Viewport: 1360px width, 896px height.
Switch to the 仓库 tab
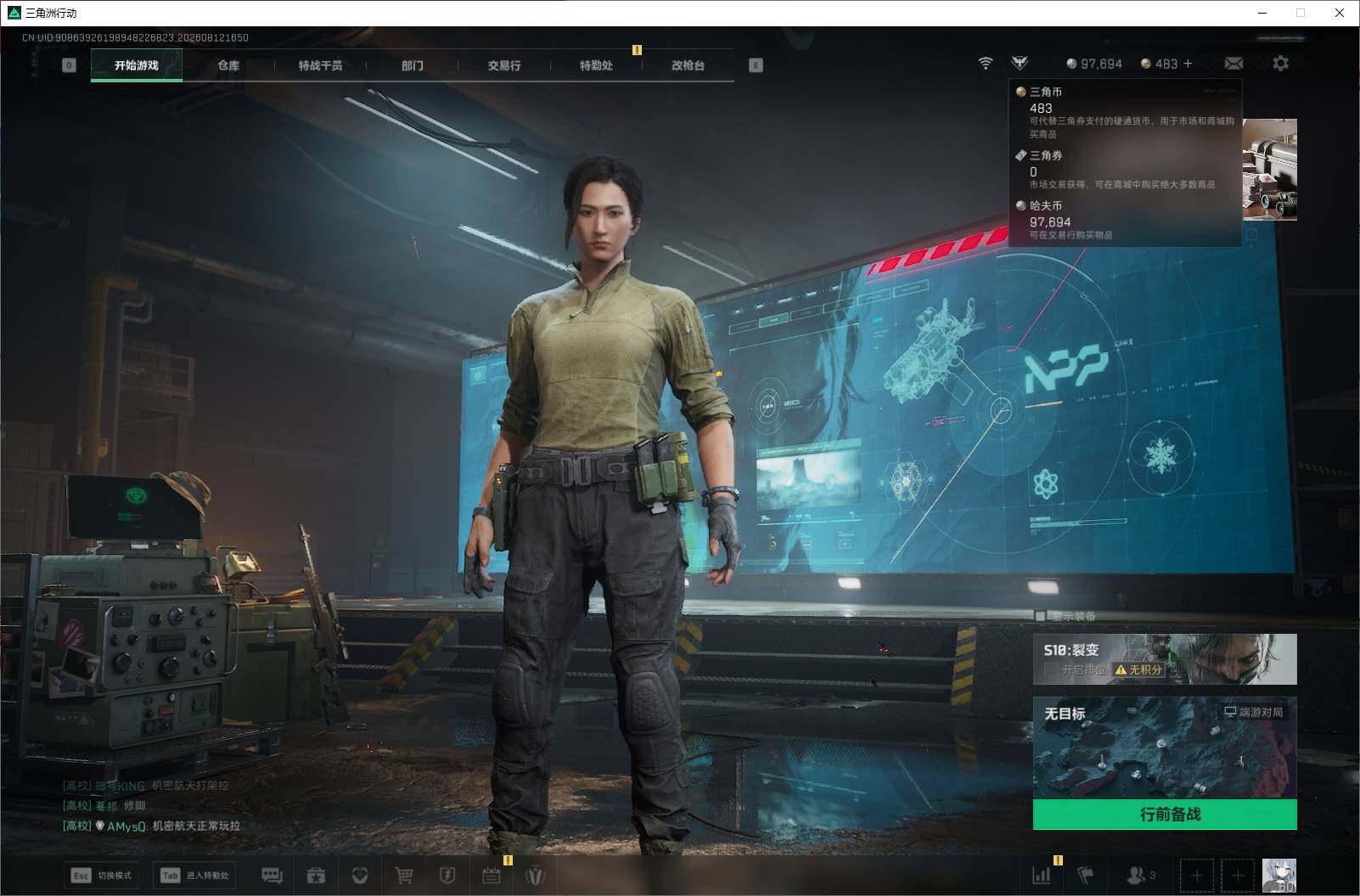pyautogui.click(x=228, y=65)
